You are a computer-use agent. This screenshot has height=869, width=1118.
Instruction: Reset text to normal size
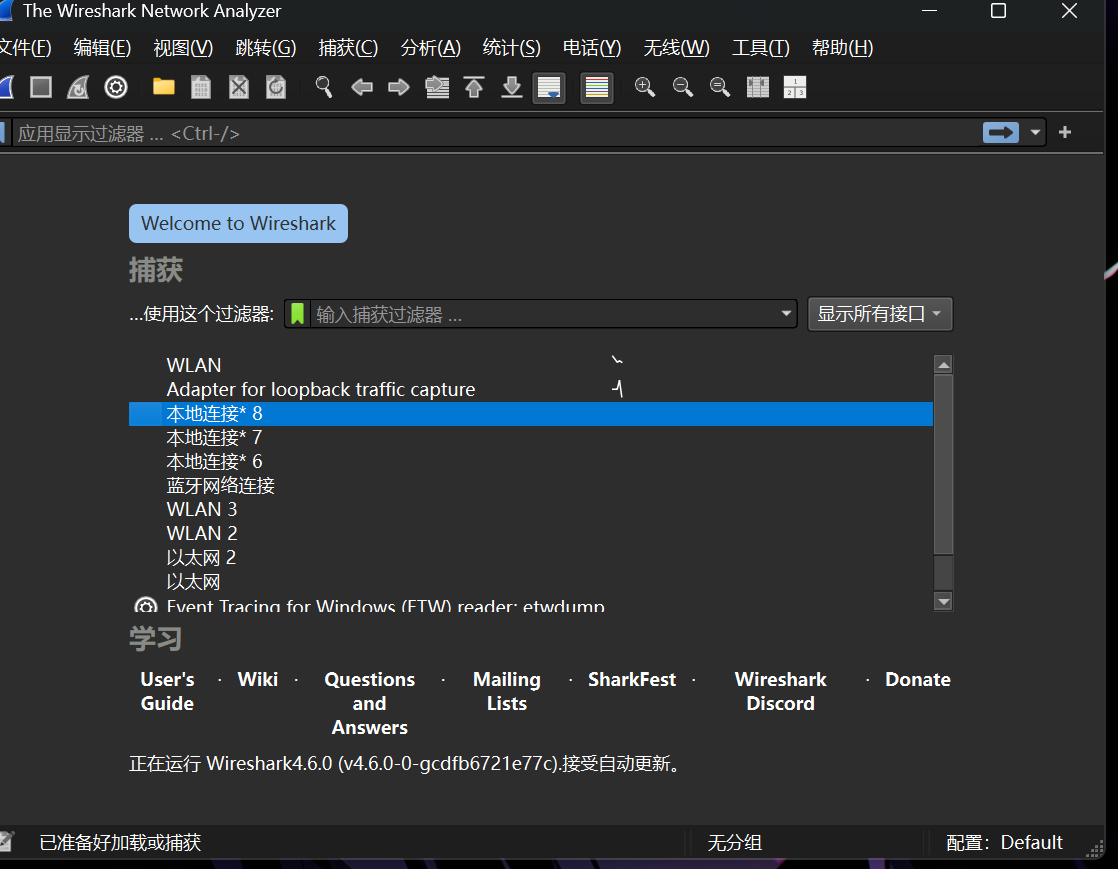tap(719, 88)
